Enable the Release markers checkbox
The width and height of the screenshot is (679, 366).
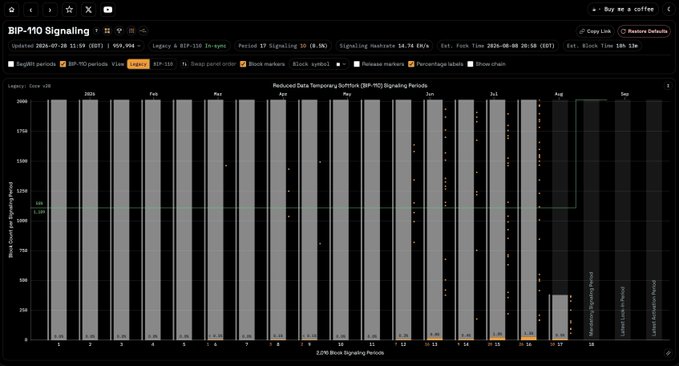coord(356,64)
